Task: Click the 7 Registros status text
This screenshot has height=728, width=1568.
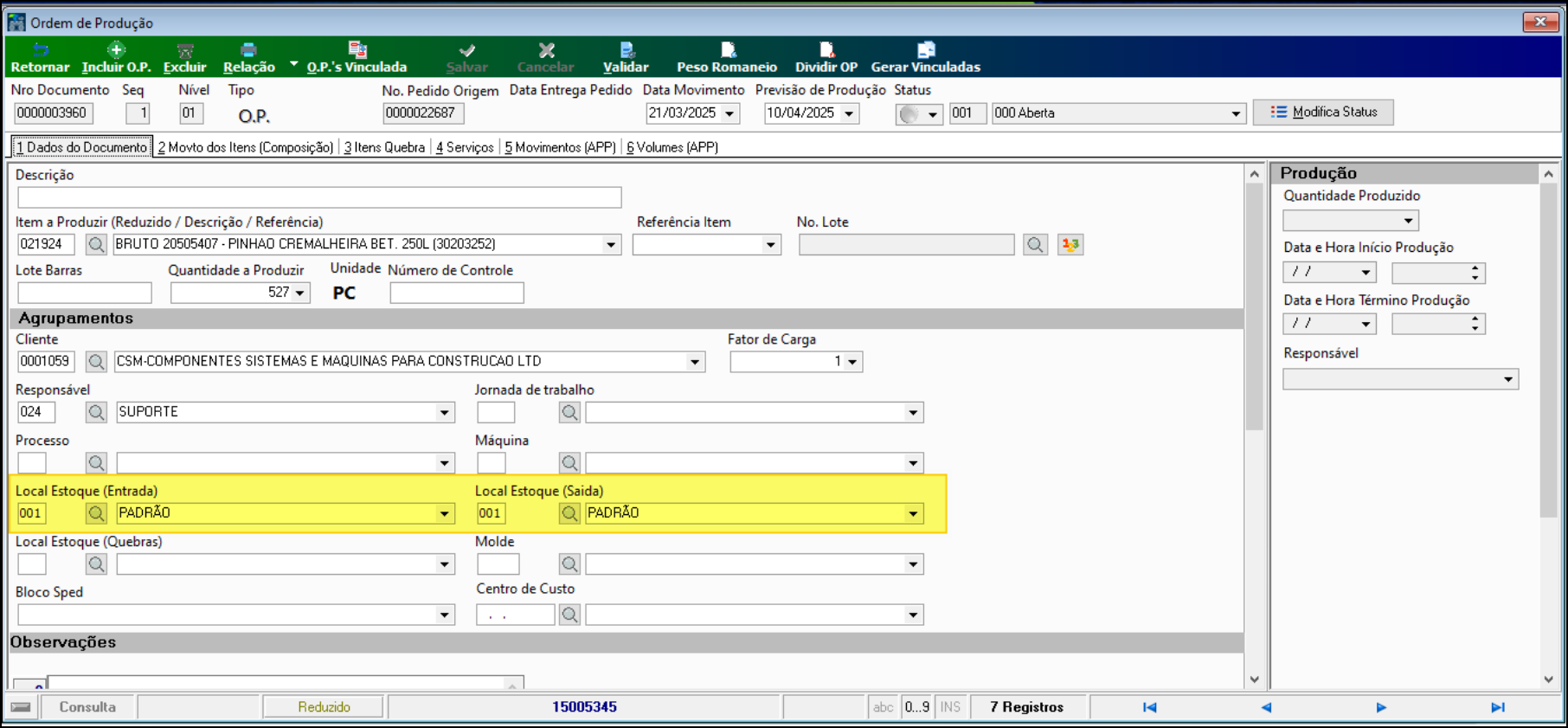Action: point(1027,707)
